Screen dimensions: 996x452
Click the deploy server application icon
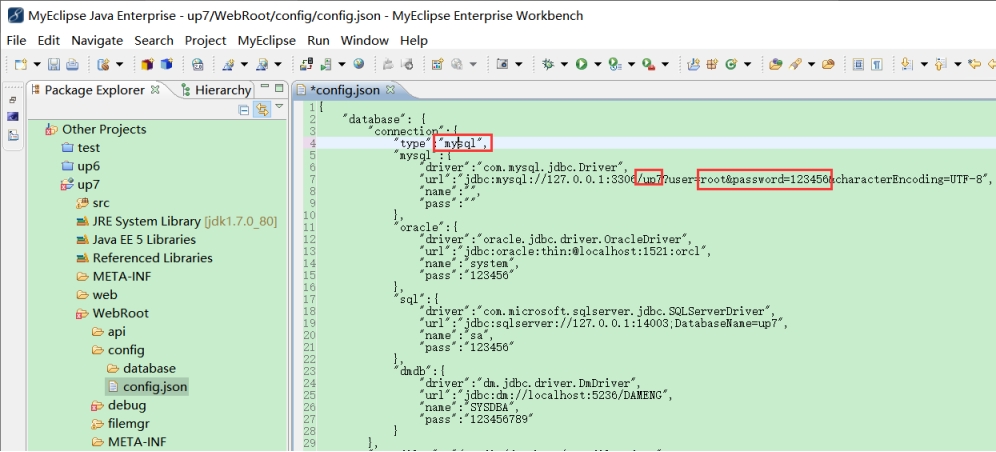[307, 64]
